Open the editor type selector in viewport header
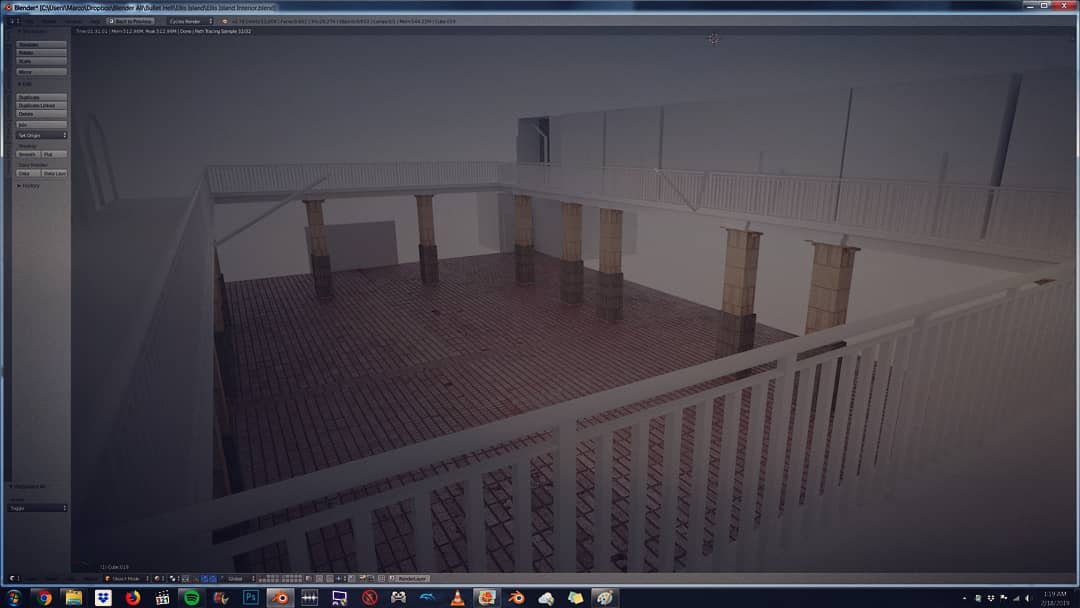 (14, 579)
